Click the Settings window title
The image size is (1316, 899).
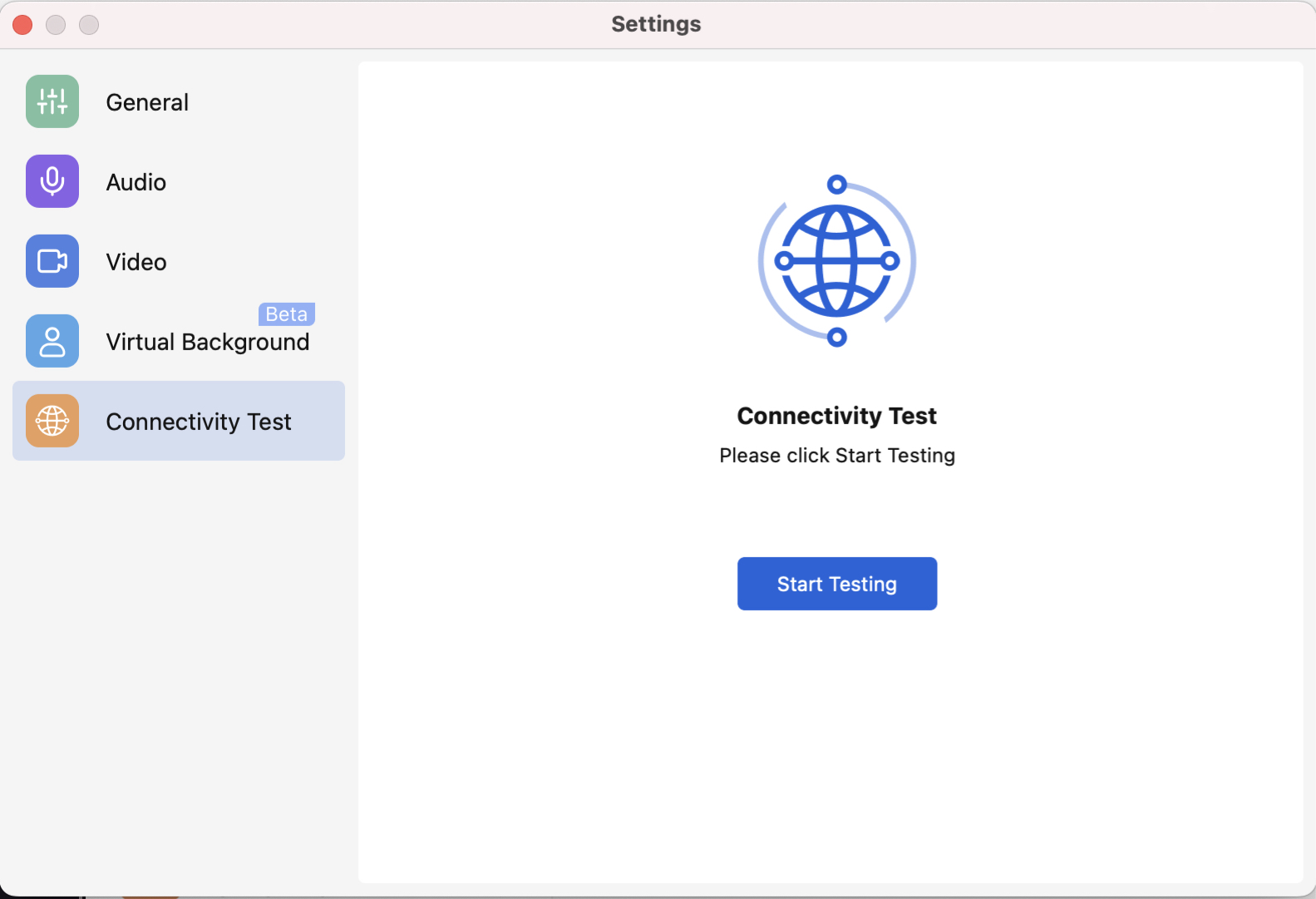656,24
